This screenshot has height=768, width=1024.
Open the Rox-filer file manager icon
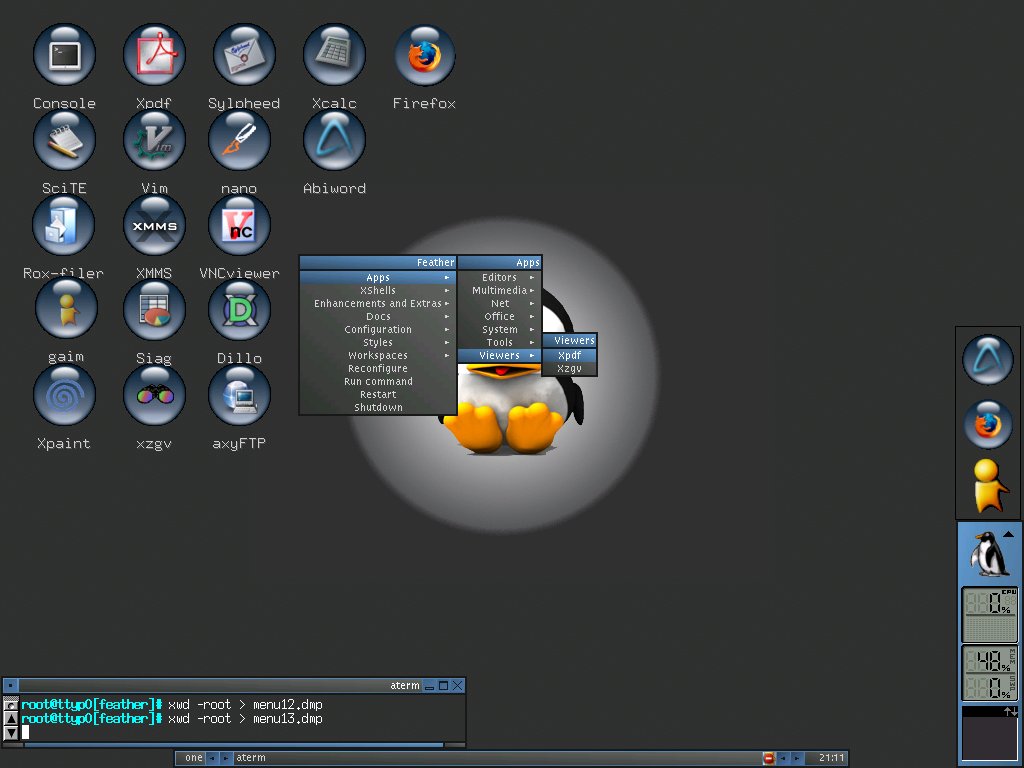[63, 225]
